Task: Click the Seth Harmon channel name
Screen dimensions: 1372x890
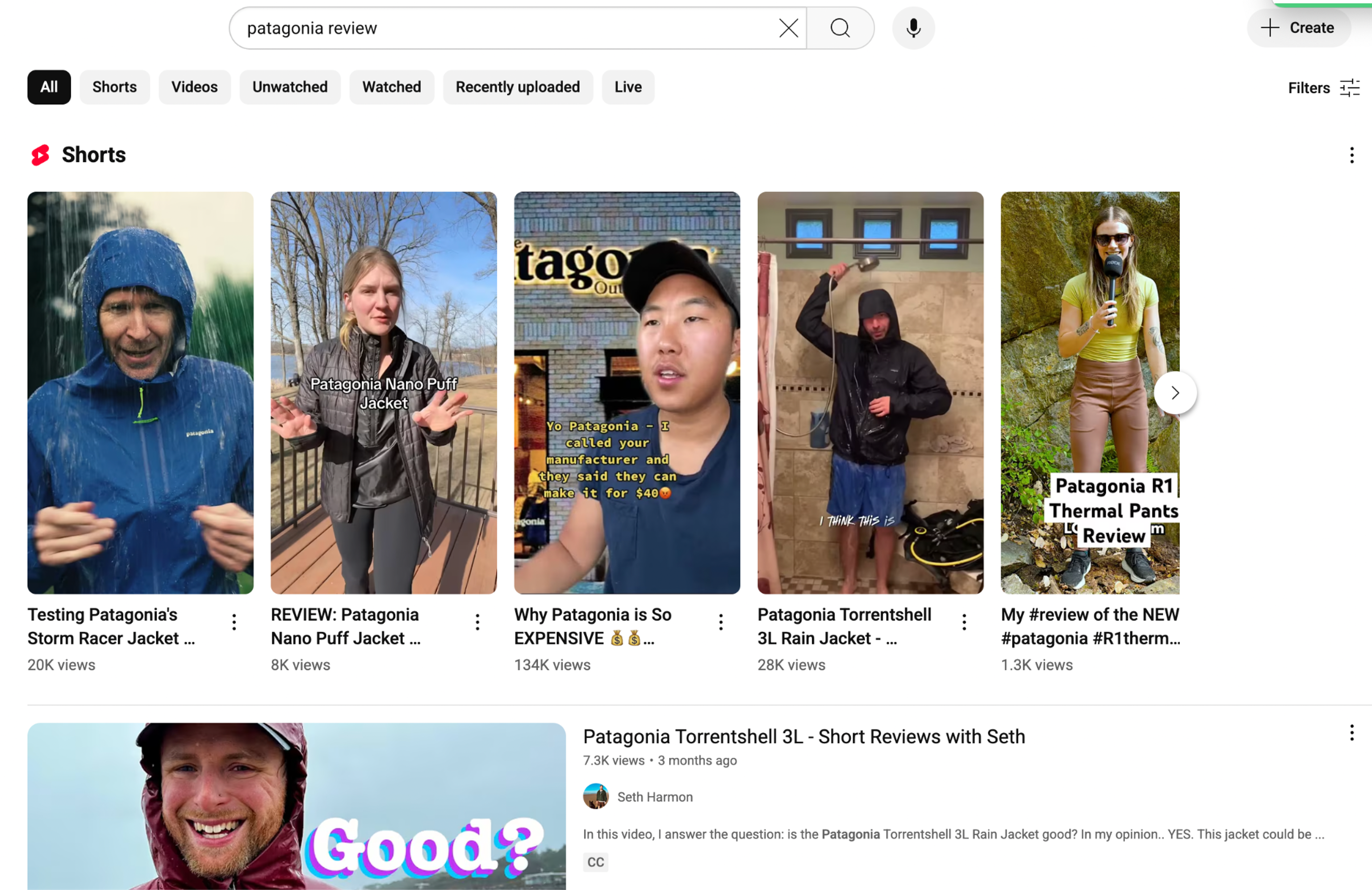Action: click(x=655, y=797)
